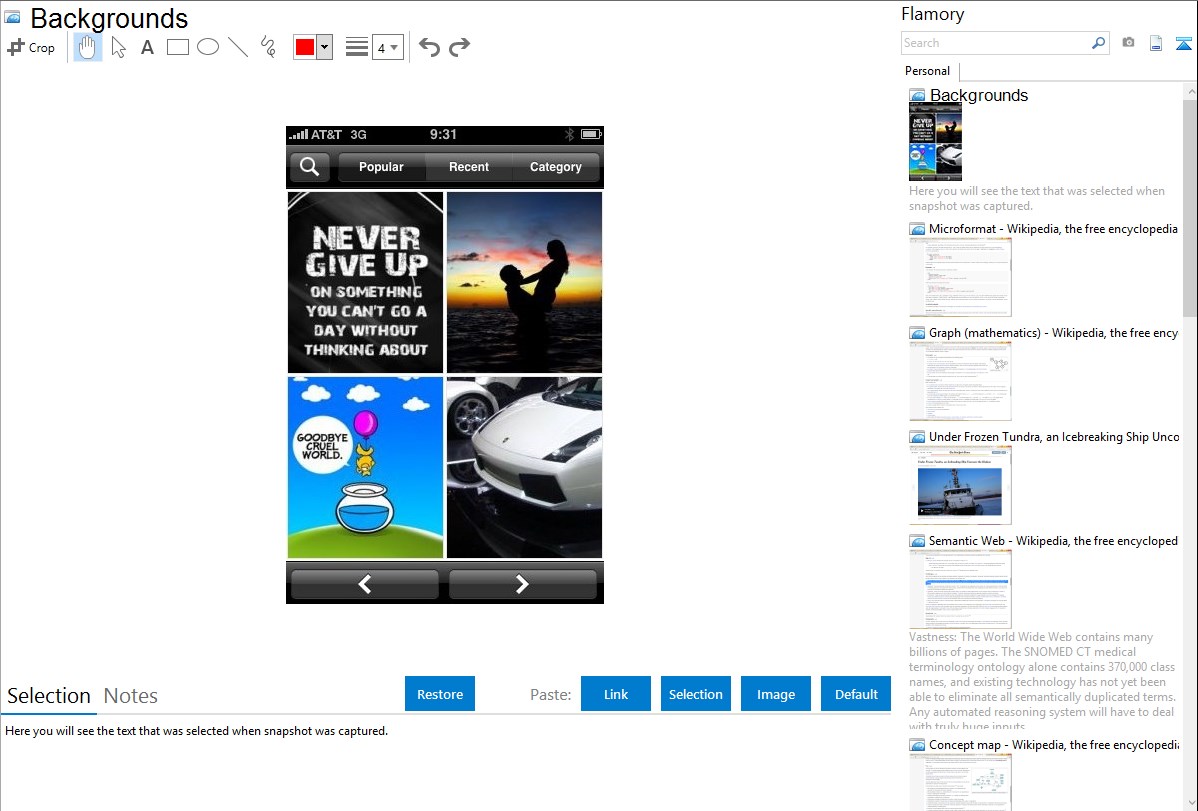Viewport: 1198px width, 811px height.
Task: Select the straight line tool
Action: 238,47
